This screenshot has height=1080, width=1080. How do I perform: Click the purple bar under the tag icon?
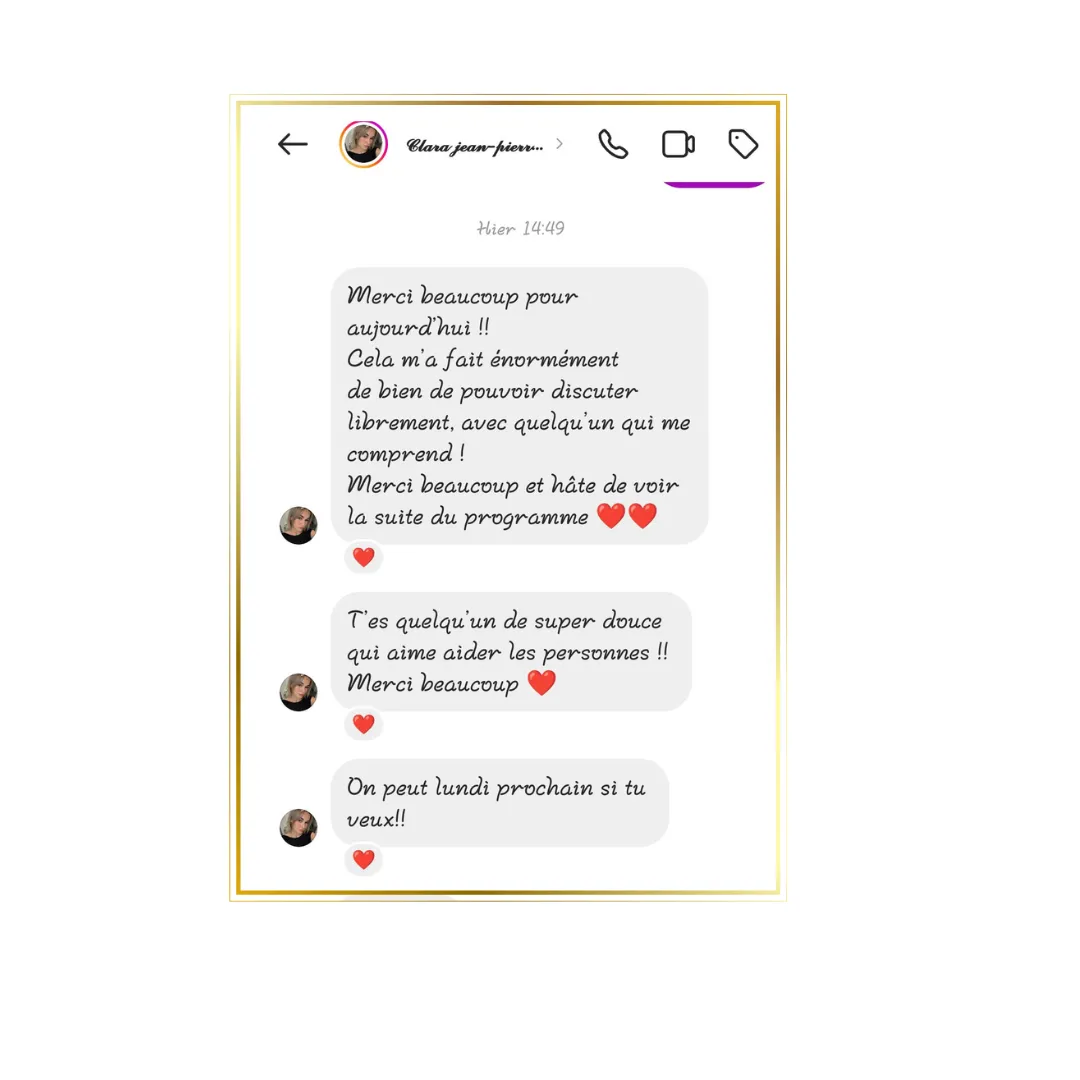click(714, 184)
